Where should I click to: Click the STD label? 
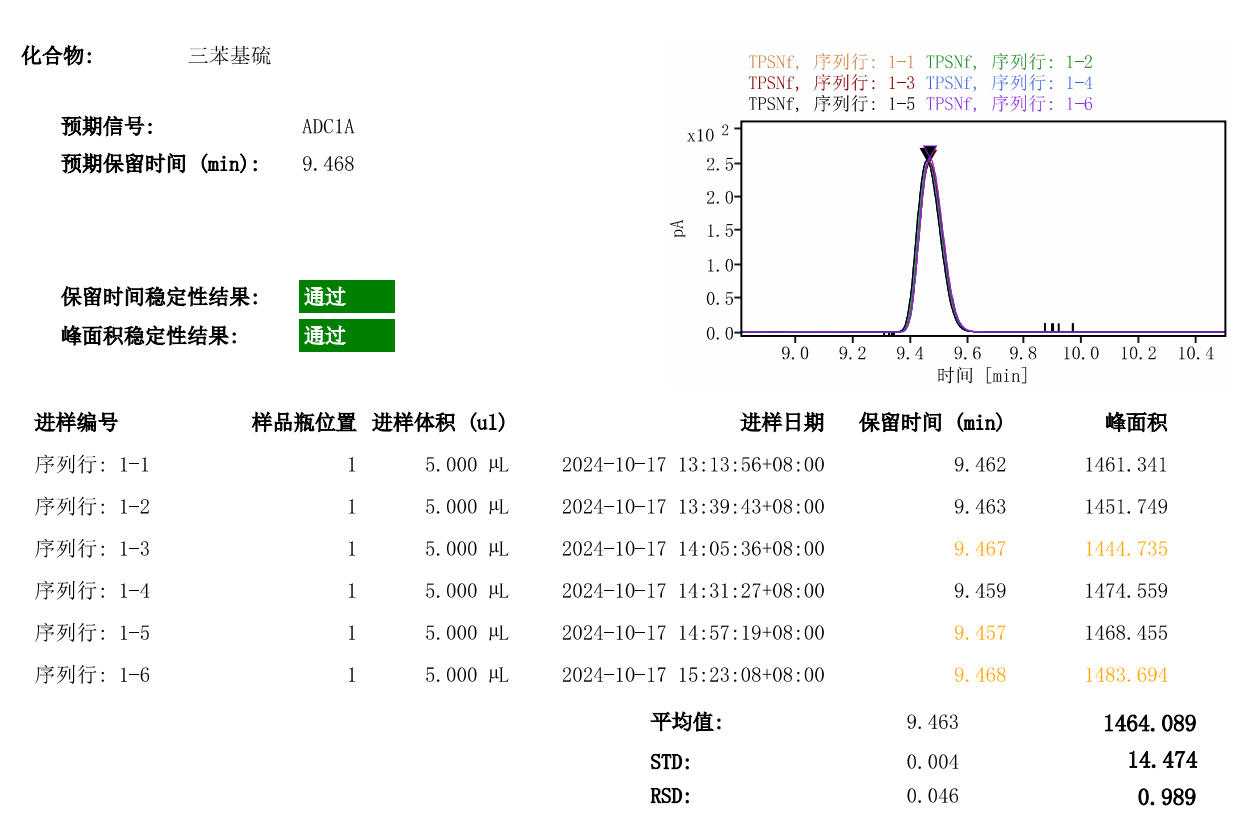pos(671,762)
